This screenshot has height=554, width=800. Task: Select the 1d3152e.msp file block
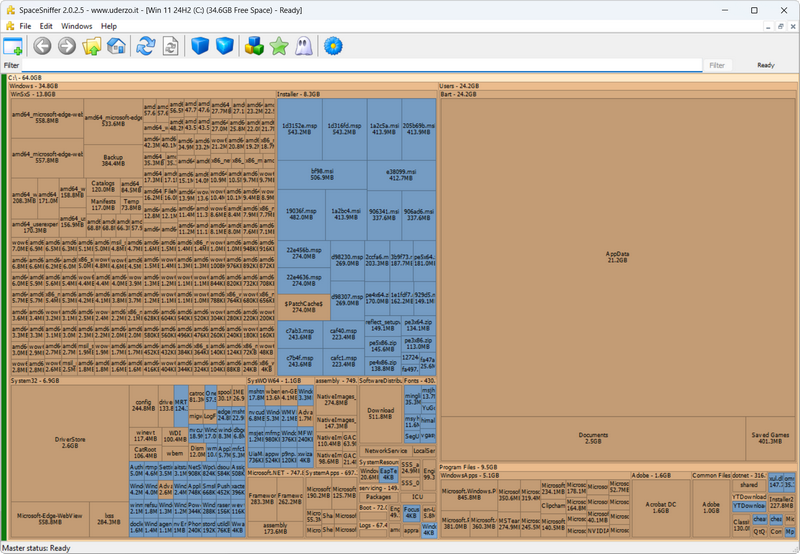pos(299,129)
